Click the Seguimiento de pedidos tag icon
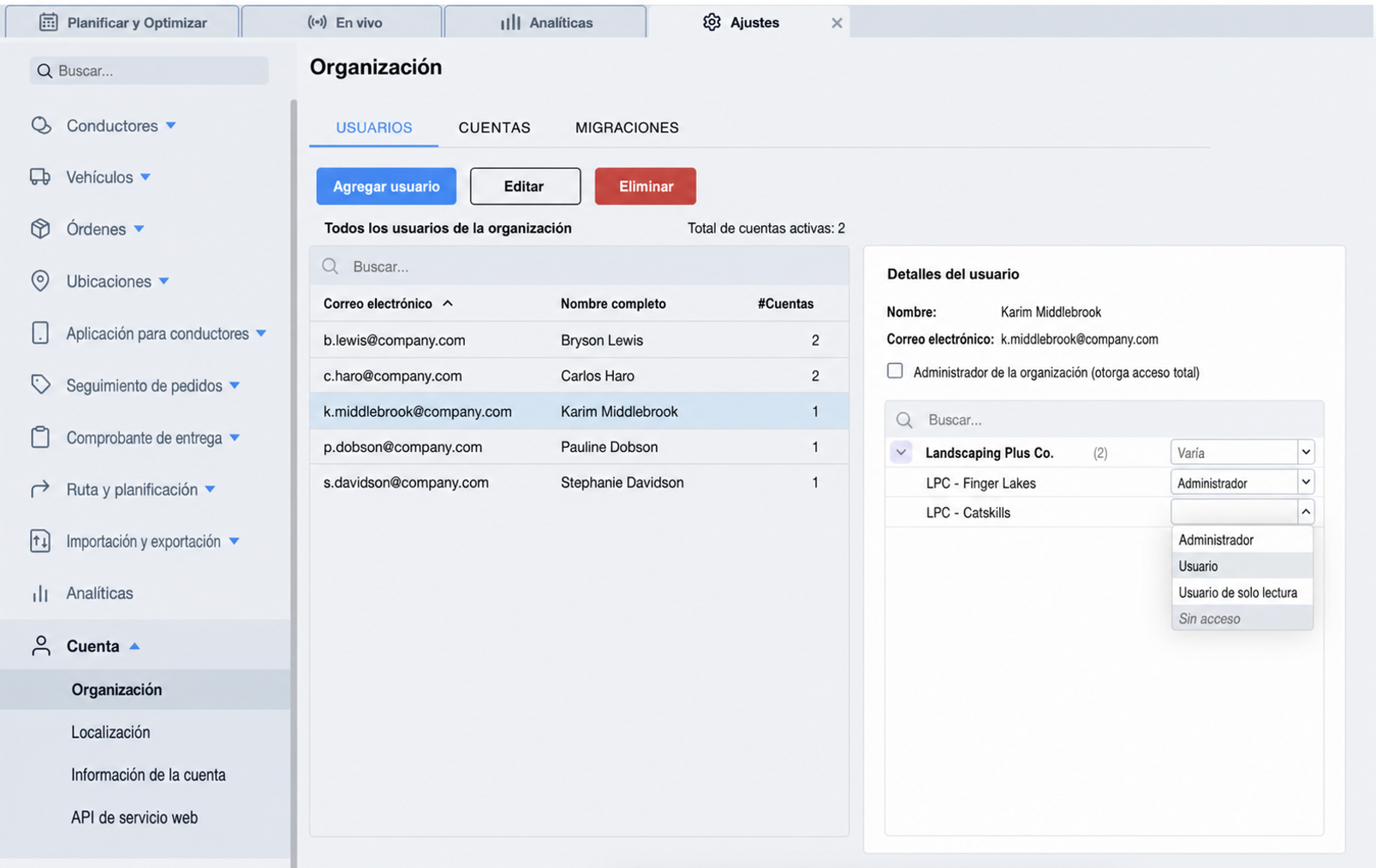1376x868 pixels. [40, 385]
